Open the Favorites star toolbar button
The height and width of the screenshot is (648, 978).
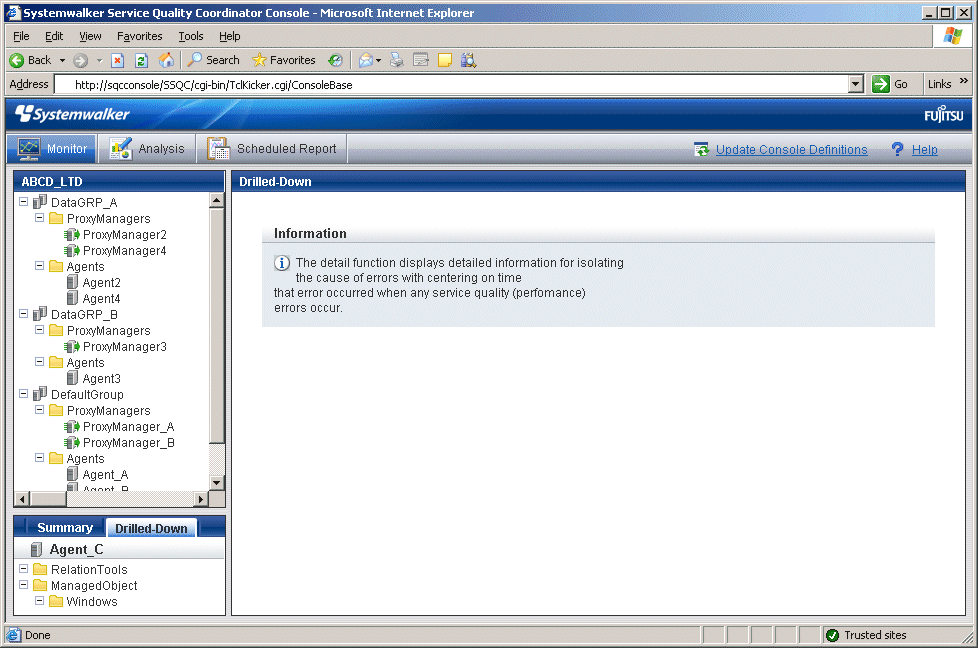[x=284, y=60]
